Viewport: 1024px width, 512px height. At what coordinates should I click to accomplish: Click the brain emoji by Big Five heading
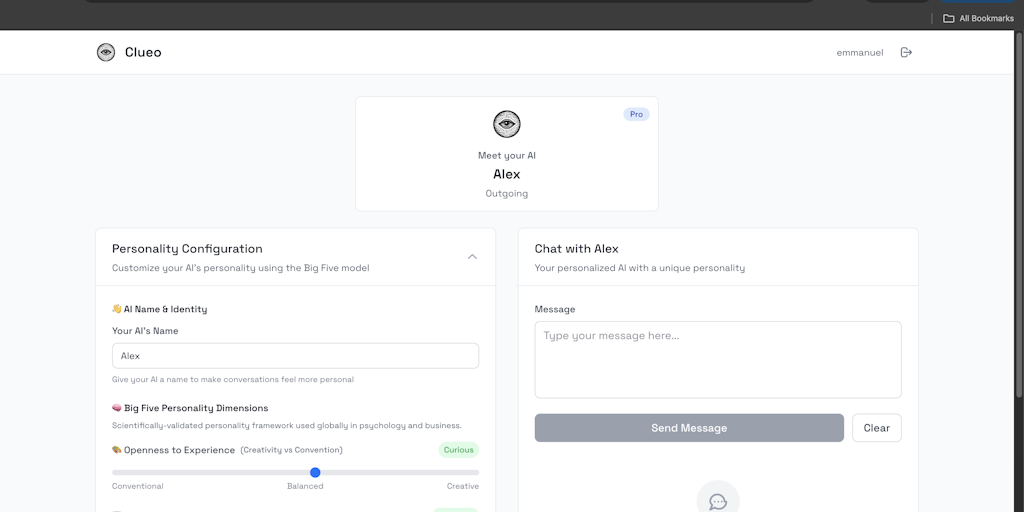click(117, 408)
